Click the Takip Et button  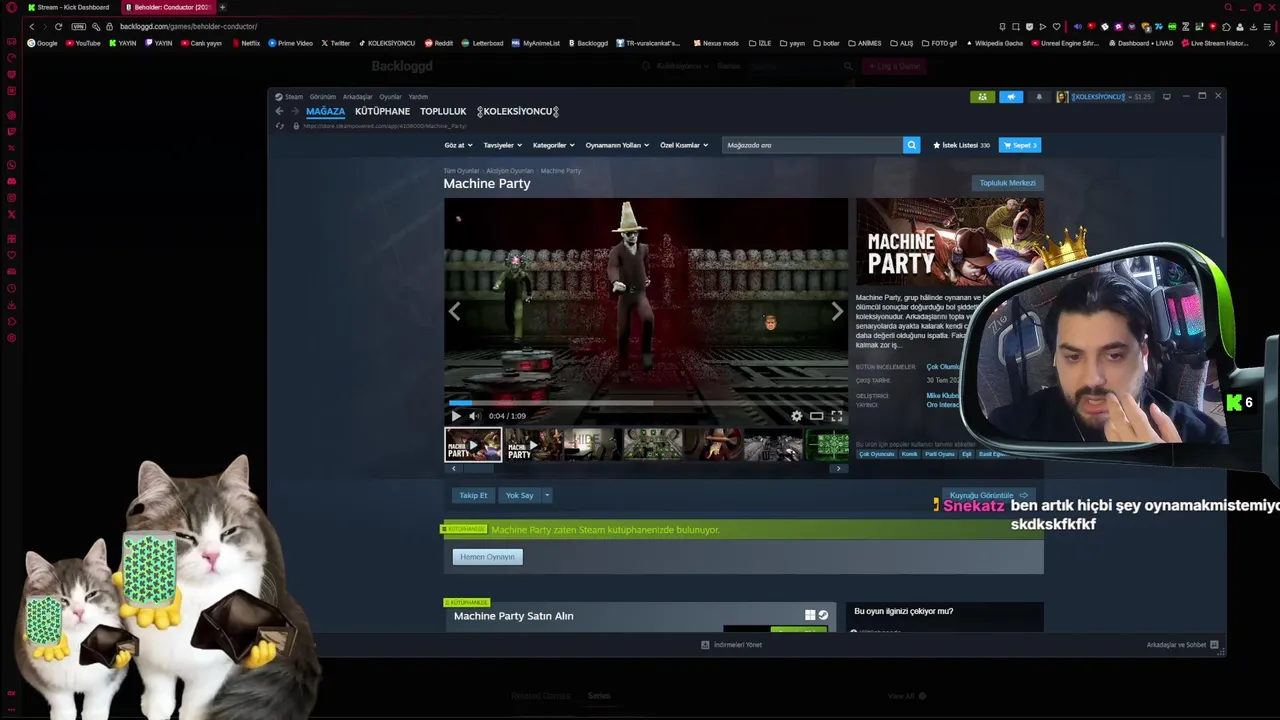(473, 495)
